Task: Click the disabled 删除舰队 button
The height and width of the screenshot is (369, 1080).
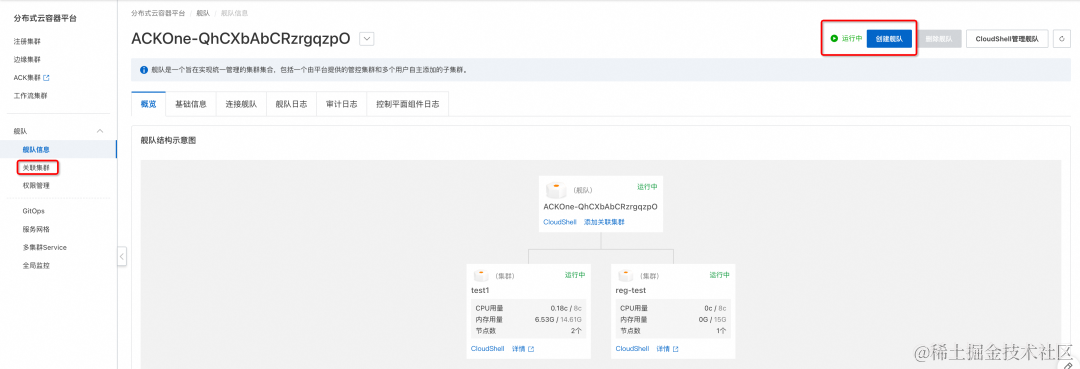Action: point(939,39)
